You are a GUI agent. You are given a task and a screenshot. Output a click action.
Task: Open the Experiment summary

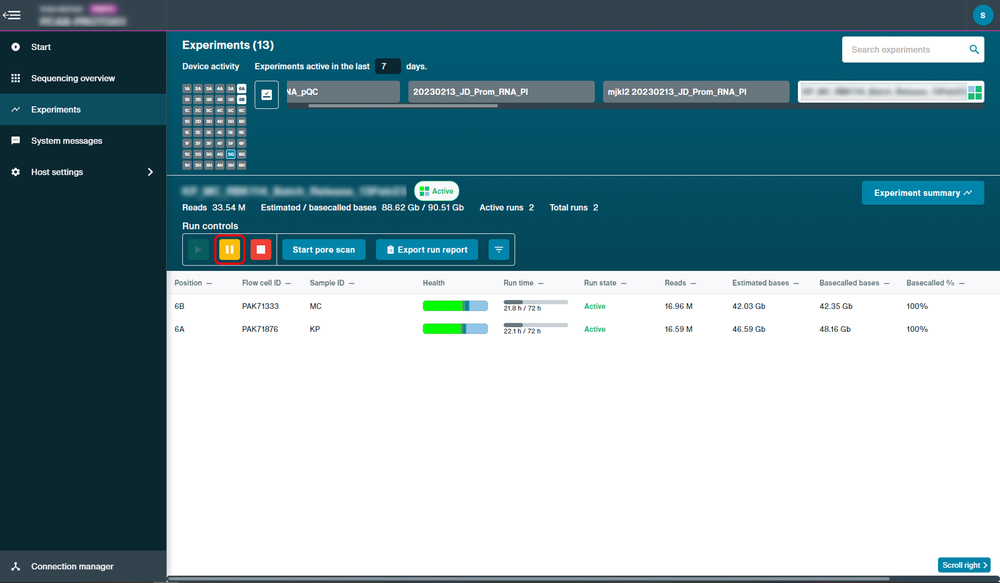pyautogui.click(x=922, y=193)
